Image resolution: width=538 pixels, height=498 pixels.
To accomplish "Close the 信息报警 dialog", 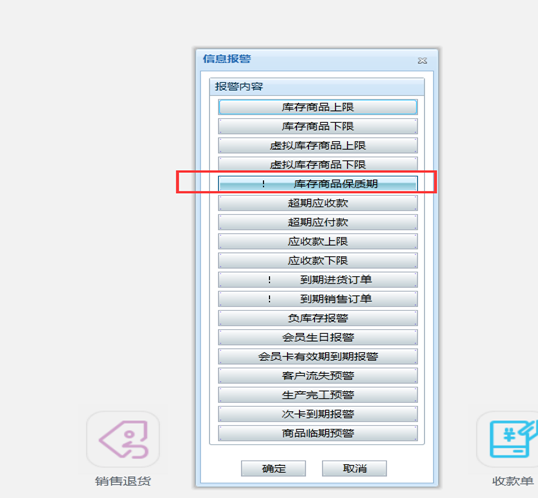I will (x=422, y=61).
